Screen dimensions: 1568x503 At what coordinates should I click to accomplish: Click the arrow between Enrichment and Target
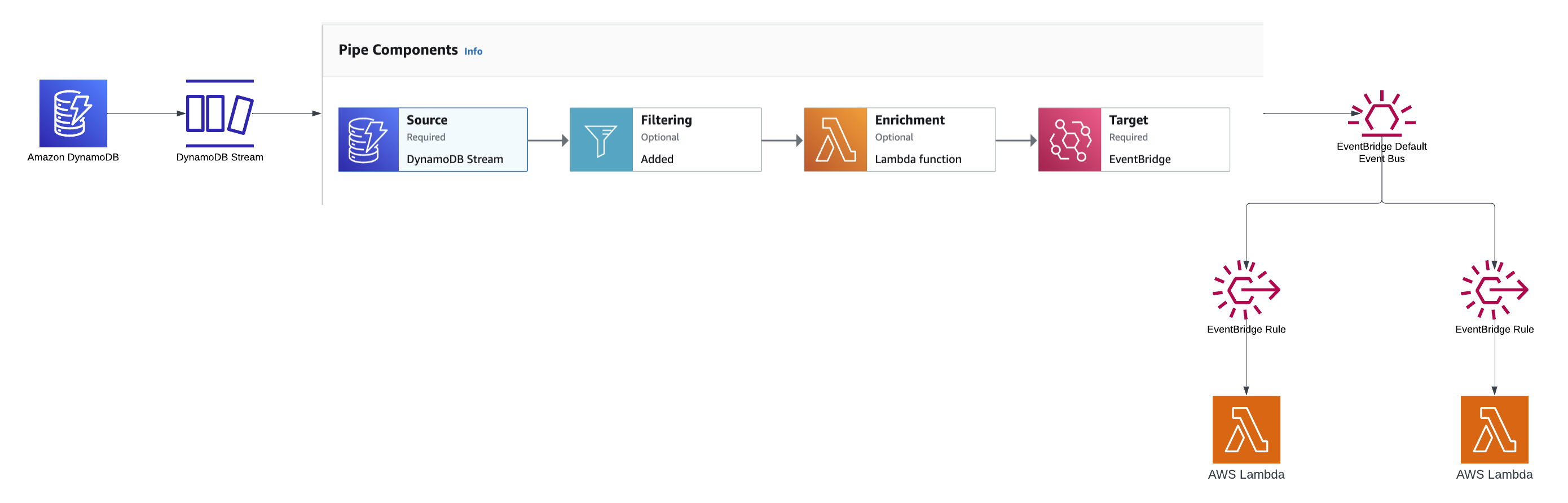click(1016, 141)
